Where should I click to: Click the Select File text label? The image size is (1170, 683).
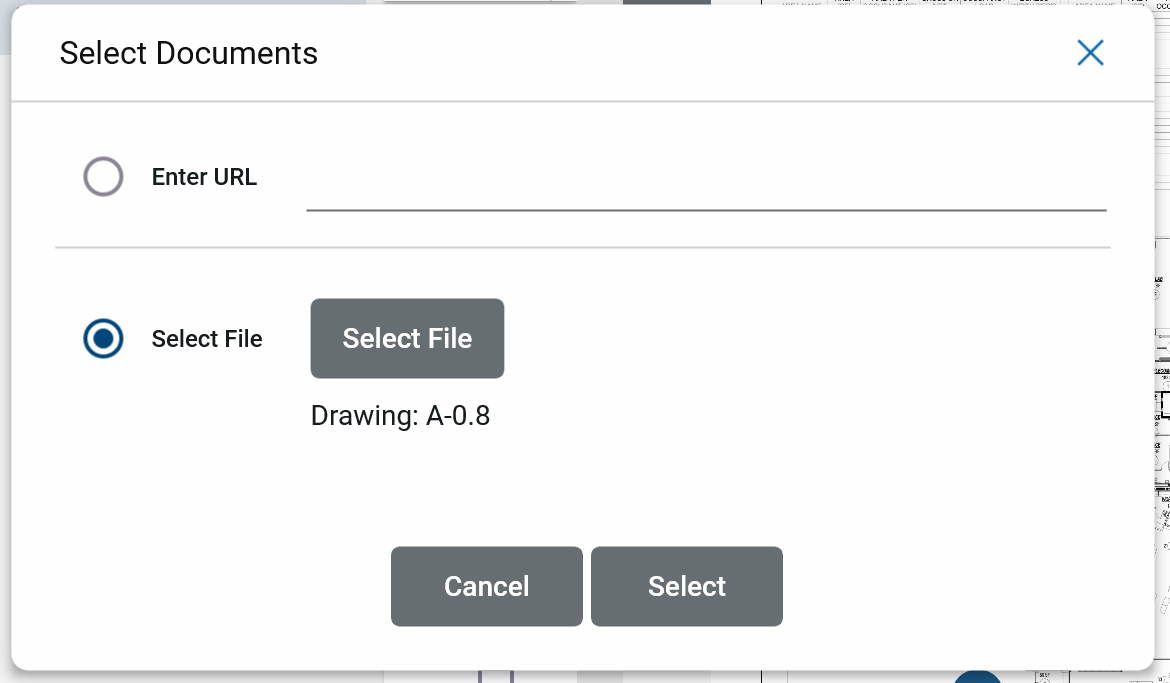pos(207,339)
